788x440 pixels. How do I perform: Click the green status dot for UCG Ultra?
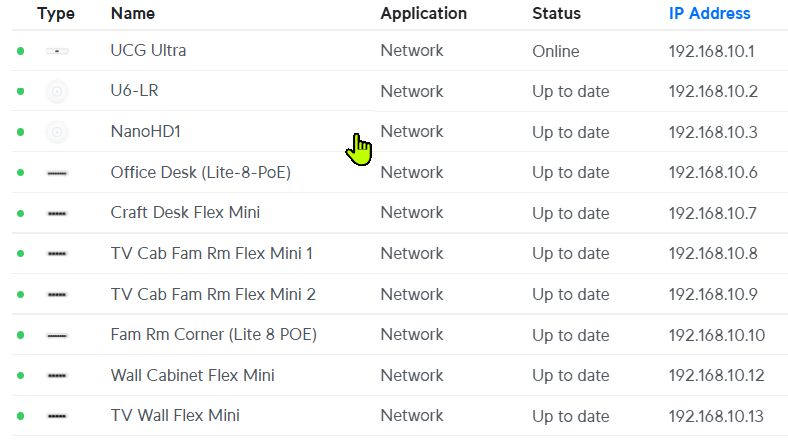coord(20,51)
